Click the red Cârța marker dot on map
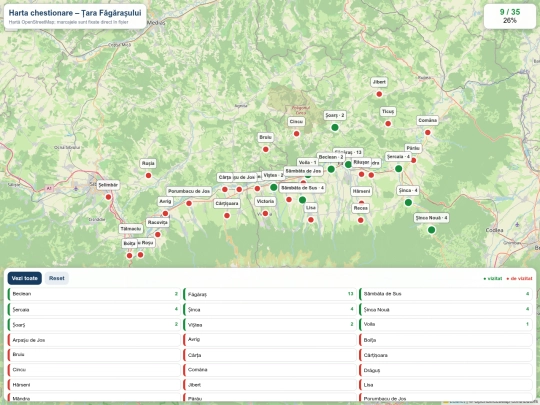The image size is (540, 405). [225, 189]
